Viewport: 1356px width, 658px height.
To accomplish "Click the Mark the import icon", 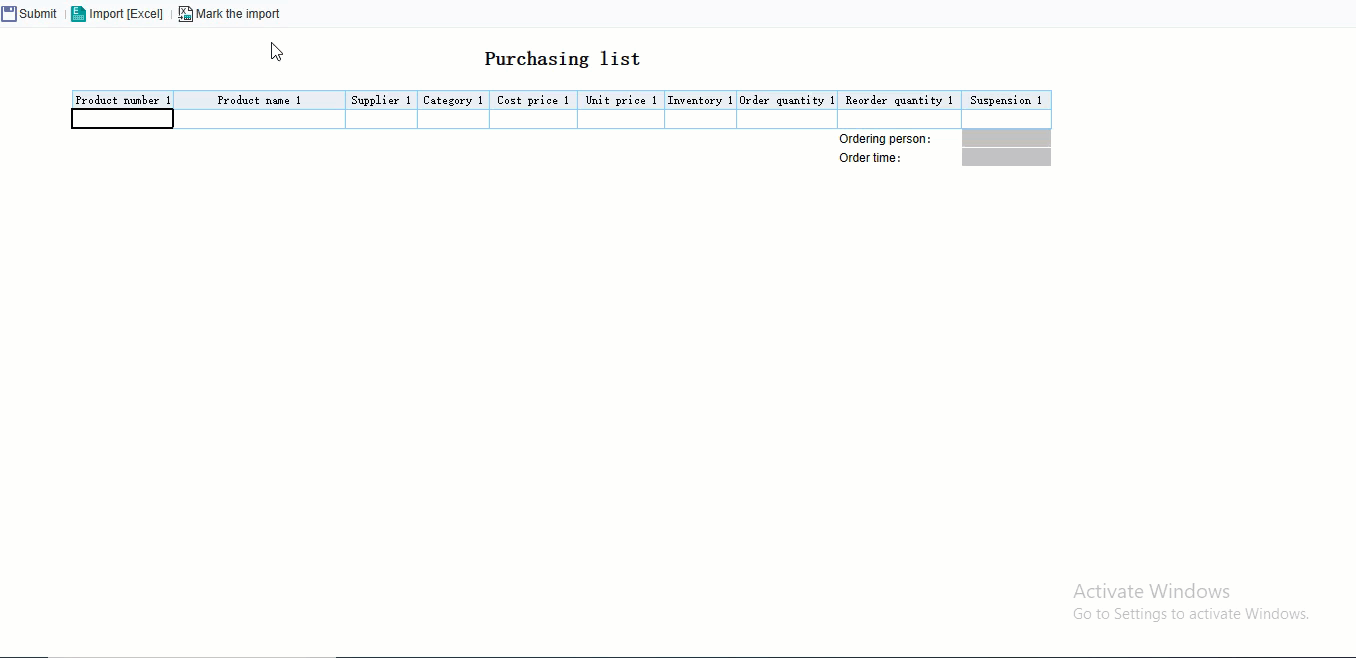I will [185, 14].
